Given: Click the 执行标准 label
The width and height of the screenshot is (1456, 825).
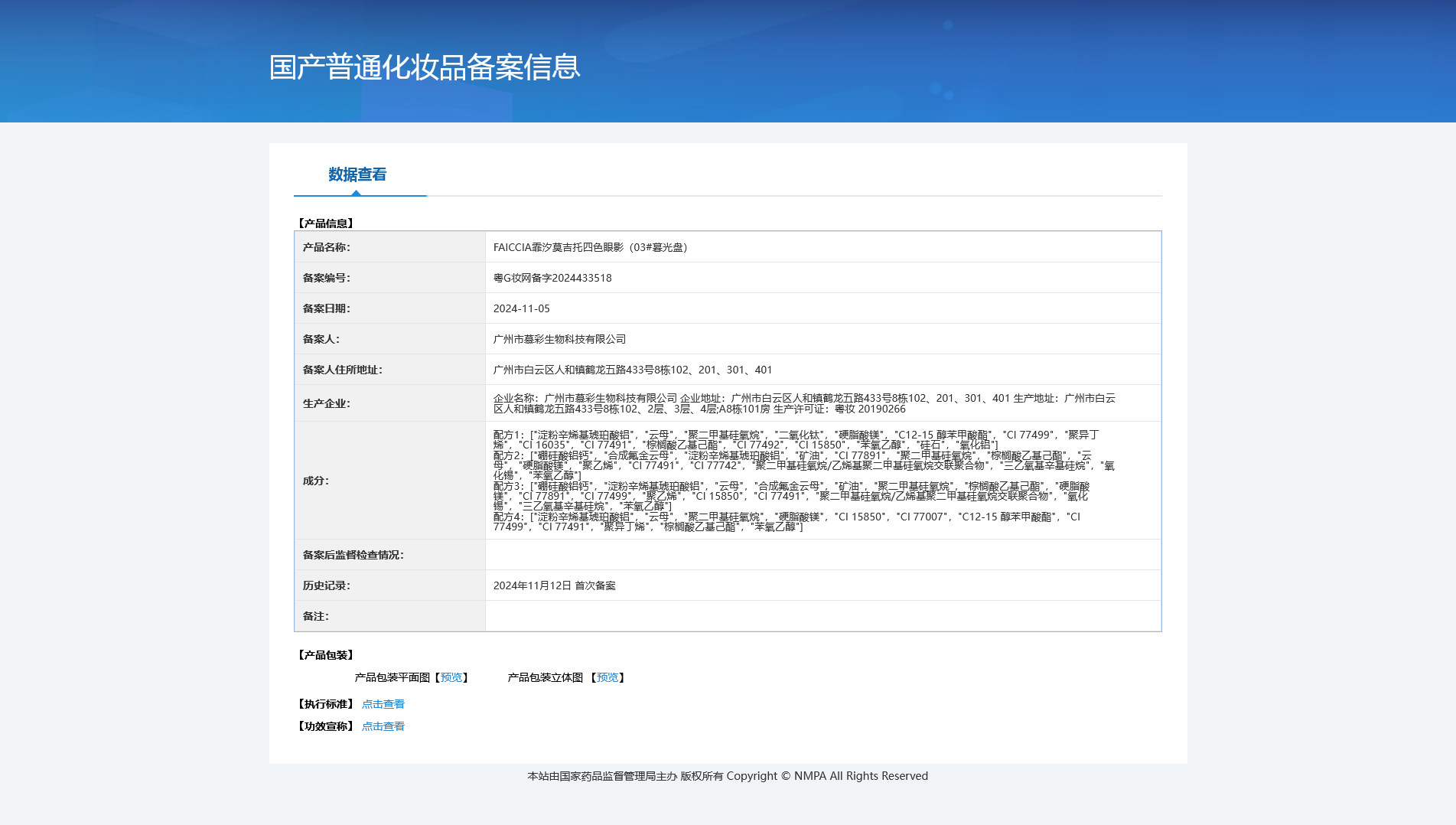Looking at the screenshot, I should [325, 704].
